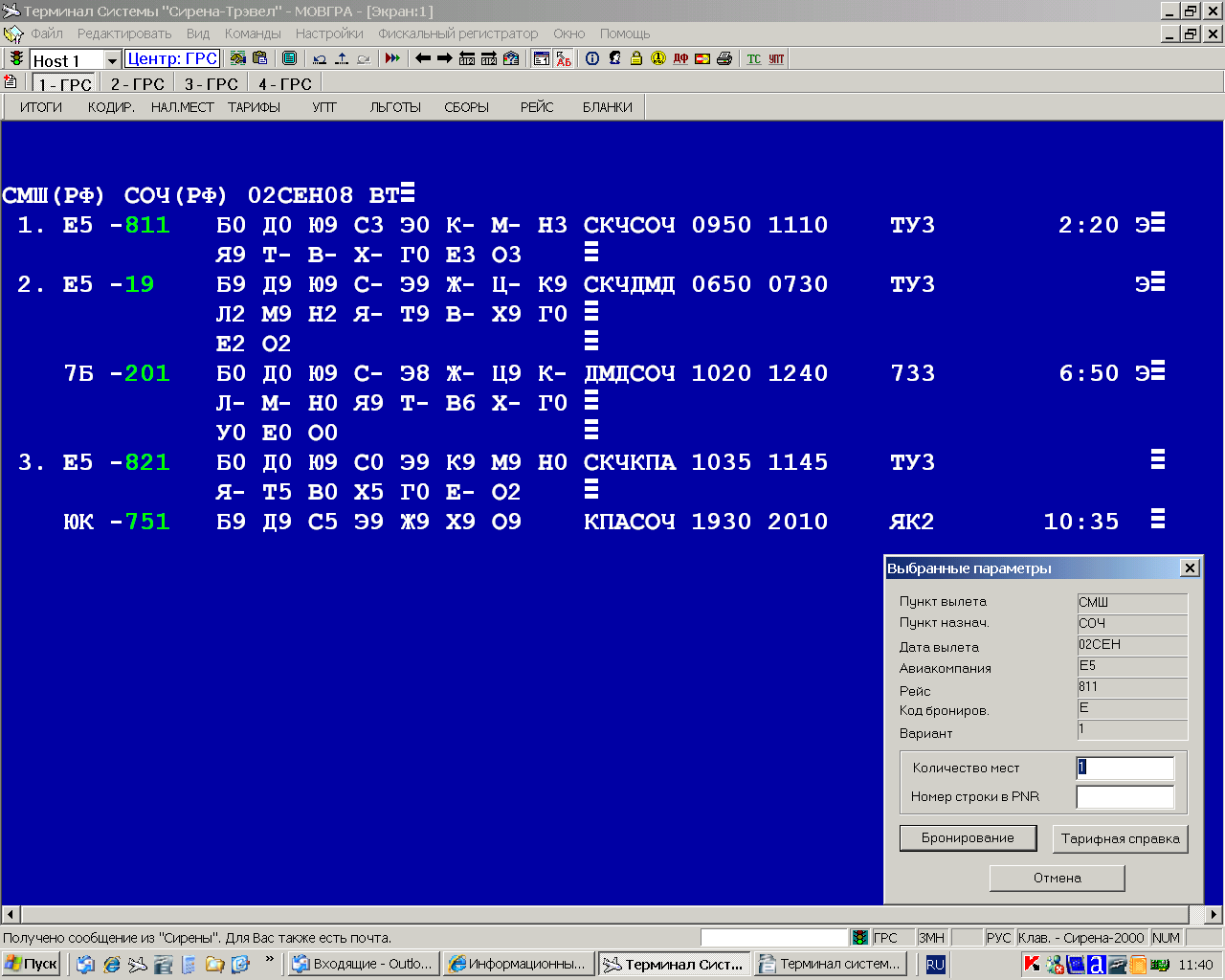This screenshot has width=1225, height=980.
Task: Click the Номер строки в PNR field
Action: click(1125, 796)
